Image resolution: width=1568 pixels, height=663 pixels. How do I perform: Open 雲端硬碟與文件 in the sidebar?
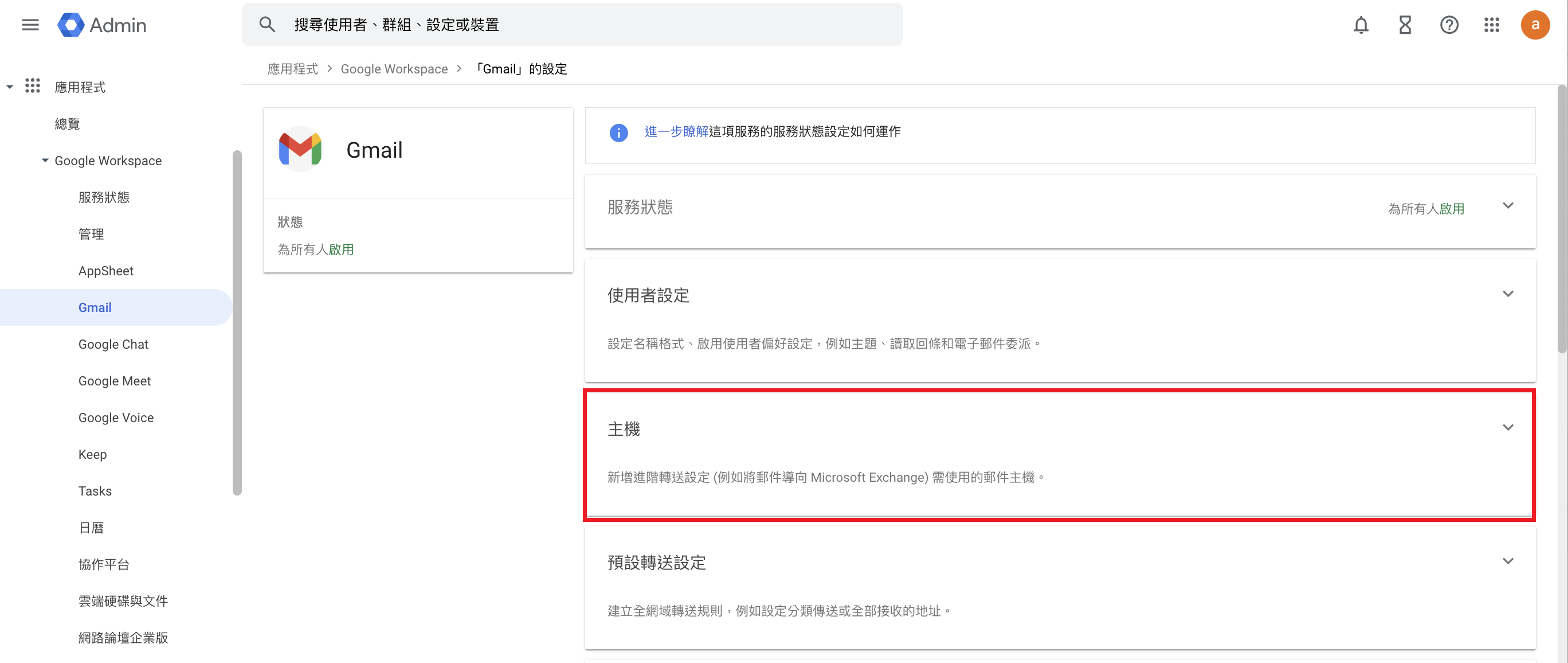(123, 601)
